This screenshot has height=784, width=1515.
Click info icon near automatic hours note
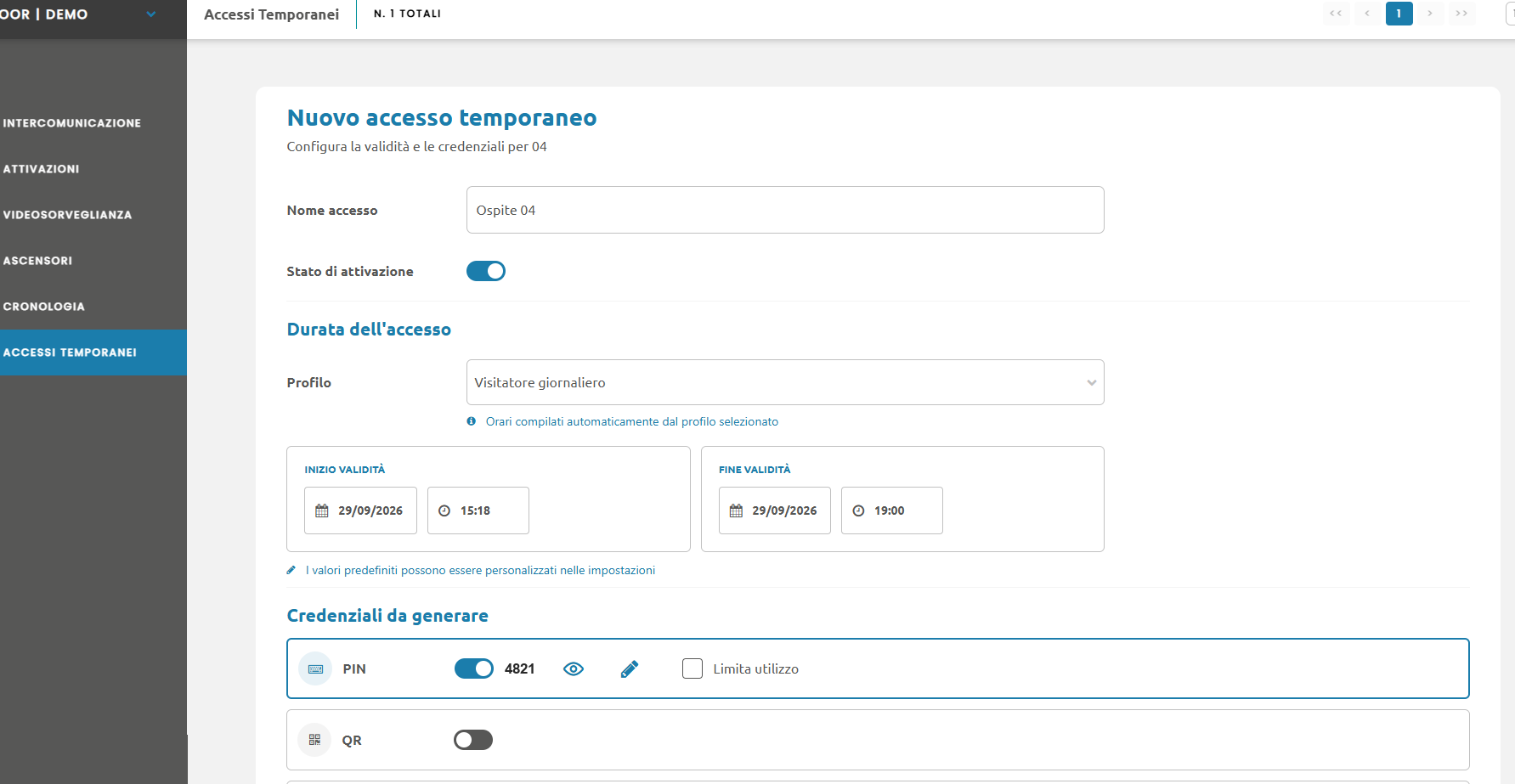(472, 421)
